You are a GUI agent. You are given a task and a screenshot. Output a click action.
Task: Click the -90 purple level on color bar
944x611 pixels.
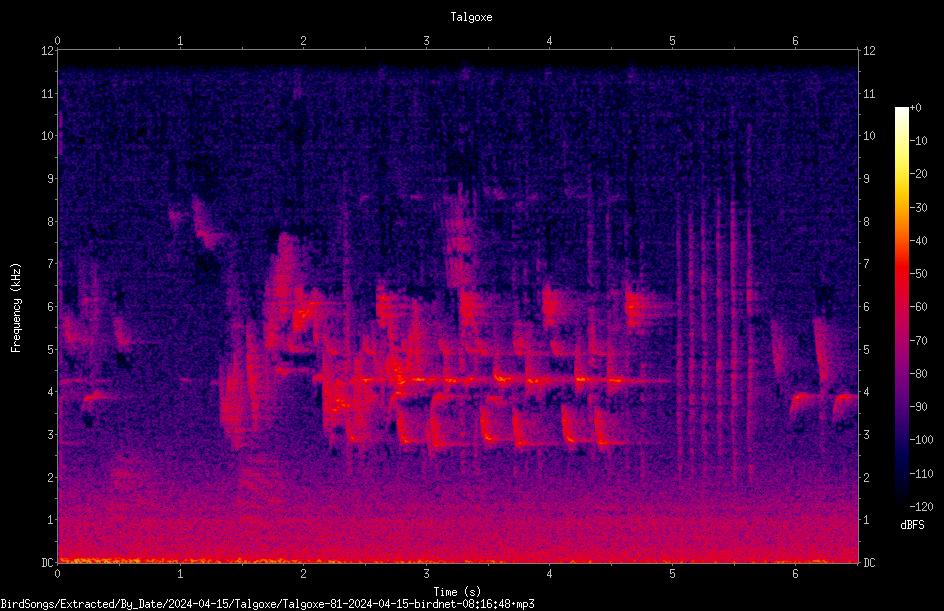[x=902, y=407]
